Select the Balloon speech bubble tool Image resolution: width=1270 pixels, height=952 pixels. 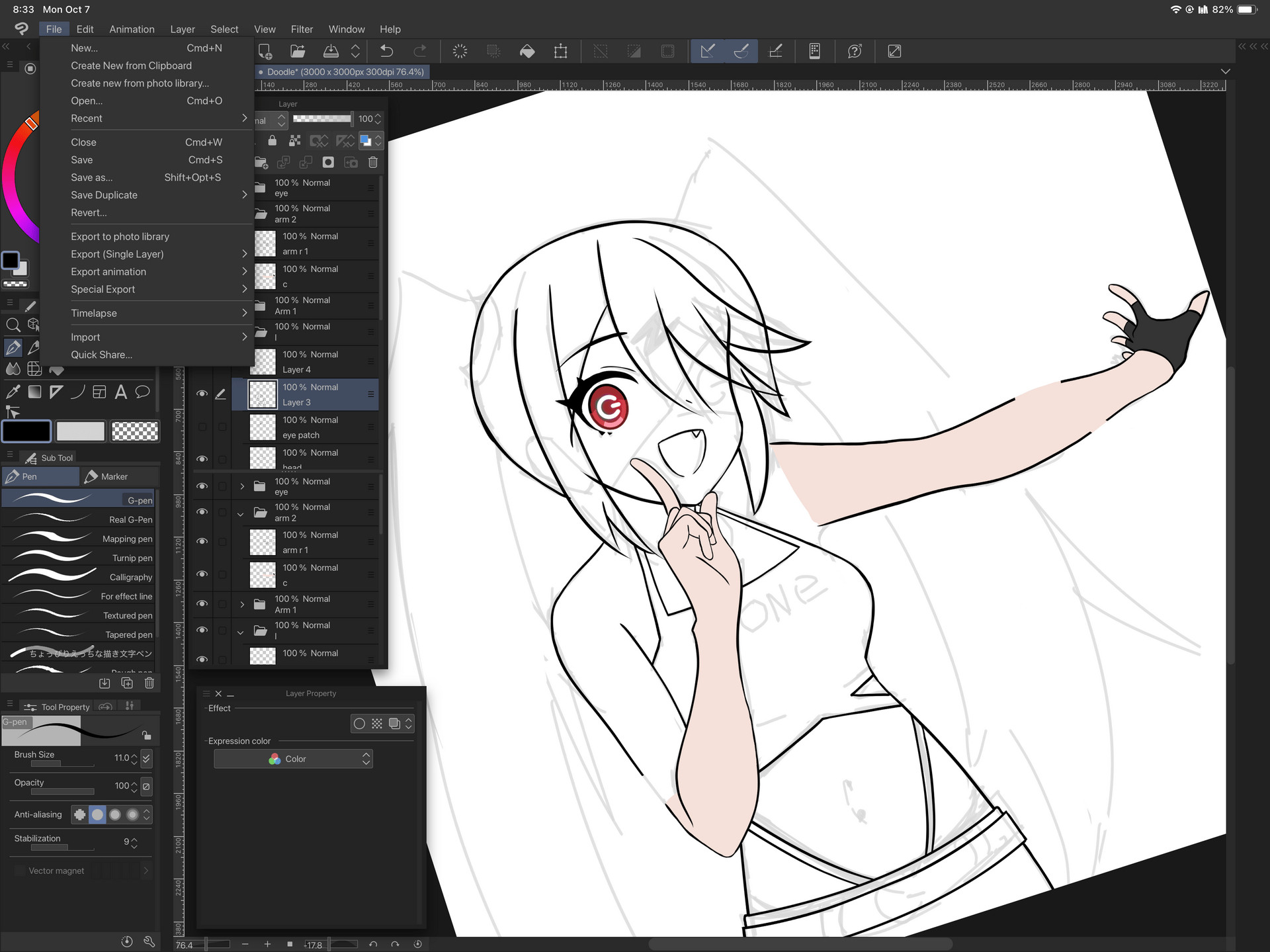click(x=142, y=392)
